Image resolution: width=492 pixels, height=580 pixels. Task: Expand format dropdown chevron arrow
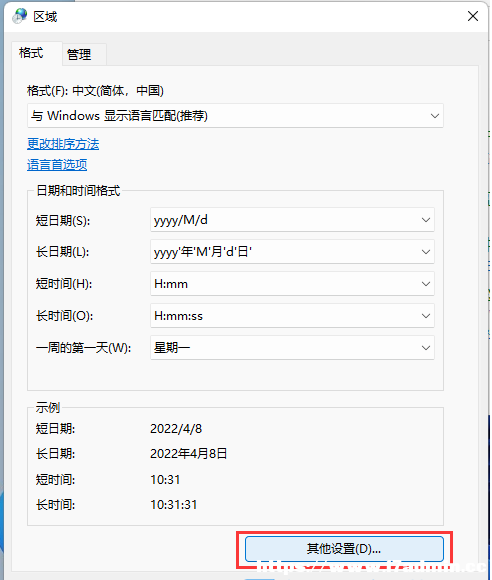(435, 116)
